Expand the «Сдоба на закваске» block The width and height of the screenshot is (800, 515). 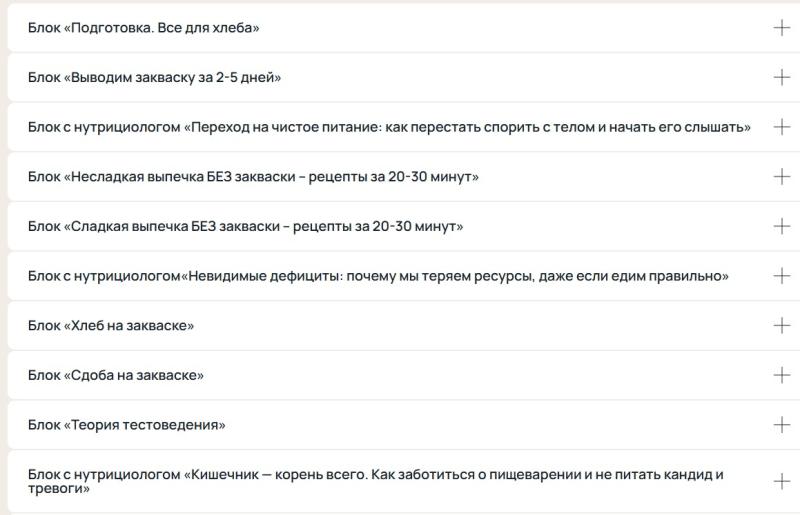click(x=116, y=375)
